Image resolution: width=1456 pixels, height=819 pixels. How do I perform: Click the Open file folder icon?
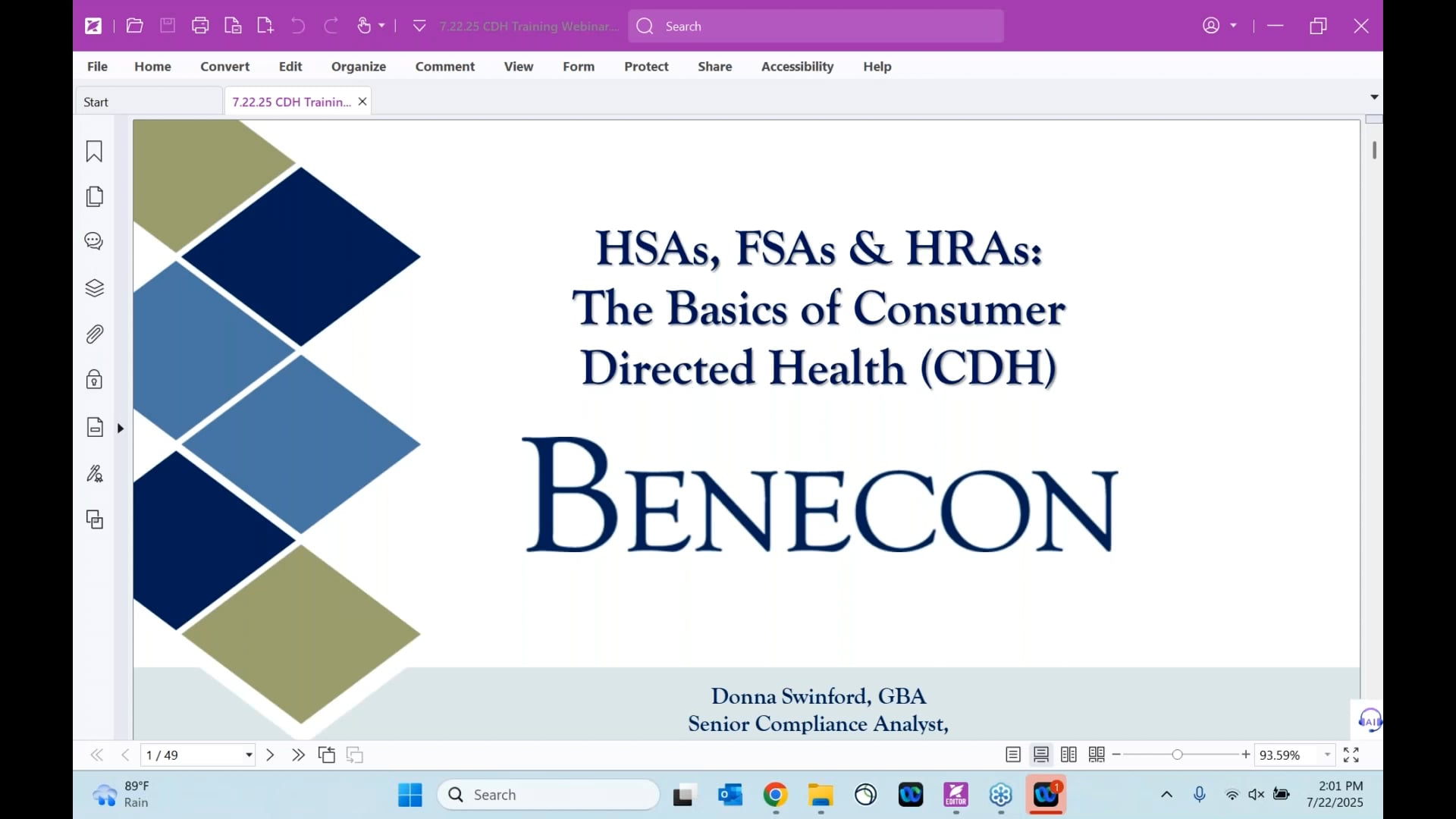tap(135, 26)
